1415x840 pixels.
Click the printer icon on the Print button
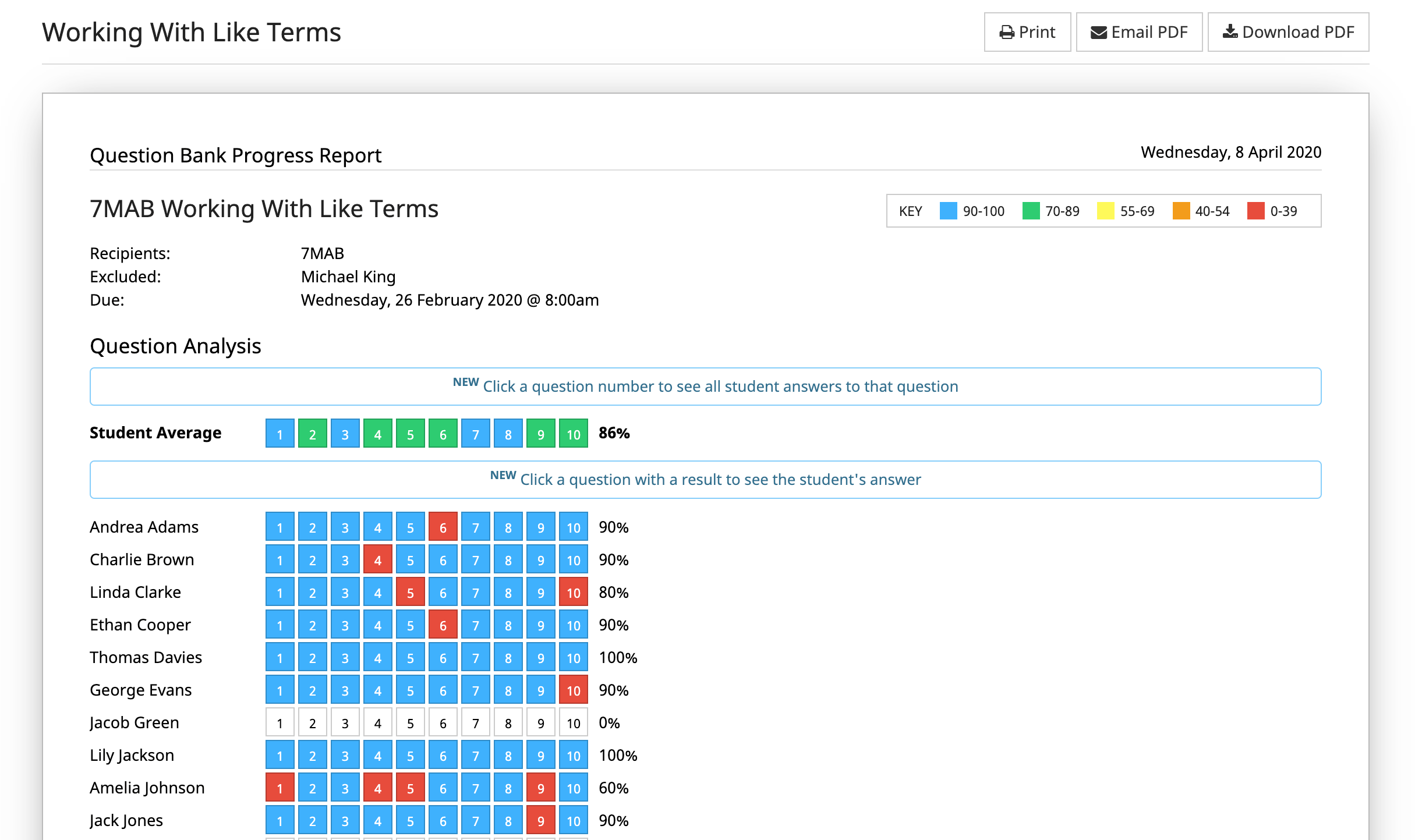tap(1006, 32)
